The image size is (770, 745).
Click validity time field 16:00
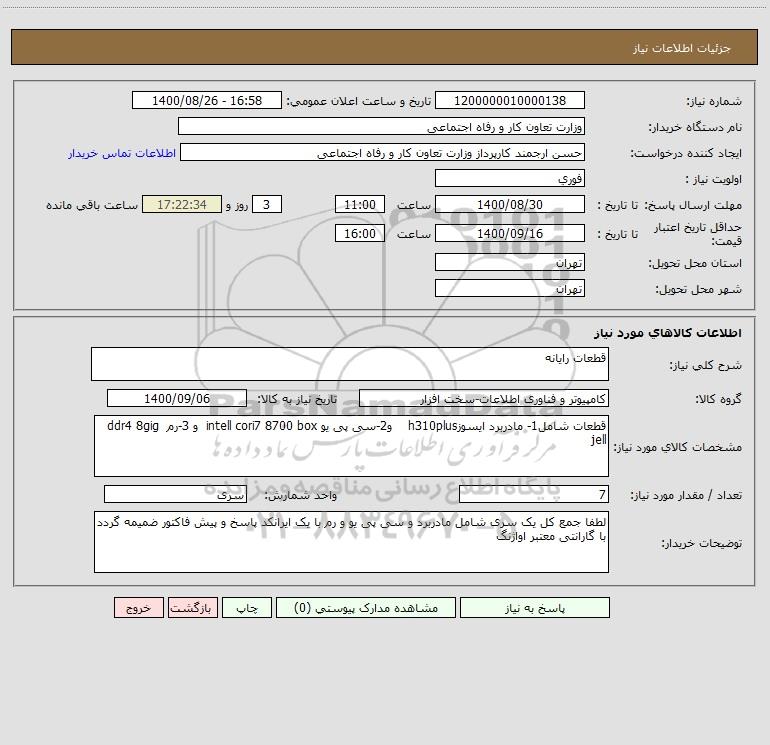[359, 233]
